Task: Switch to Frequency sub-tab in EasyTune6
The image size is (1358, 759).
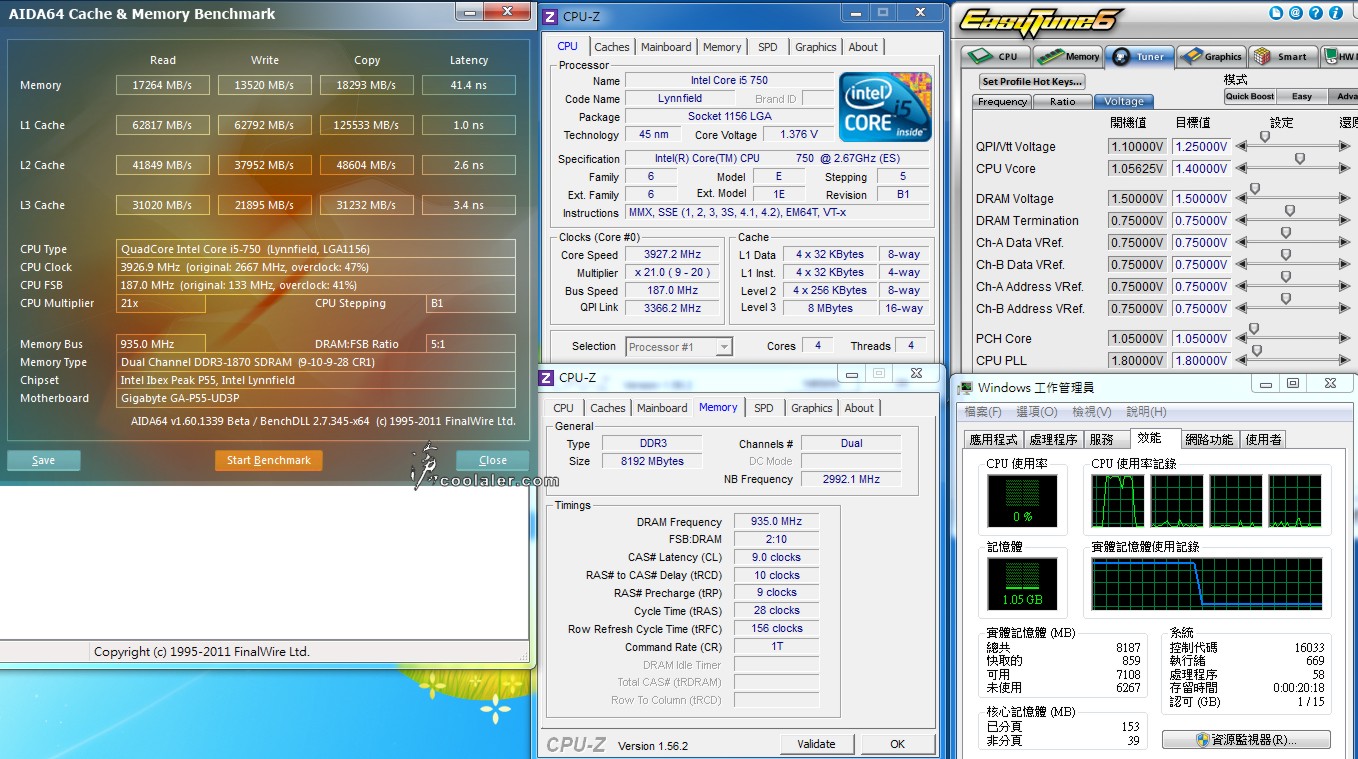Action: [x=1002, y=102]
